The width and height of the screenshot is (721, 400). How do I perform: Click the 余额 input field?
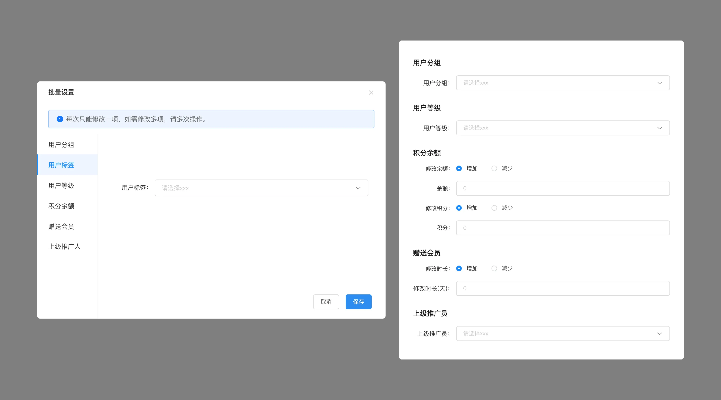pyautogui.click(x=563, y=188)
